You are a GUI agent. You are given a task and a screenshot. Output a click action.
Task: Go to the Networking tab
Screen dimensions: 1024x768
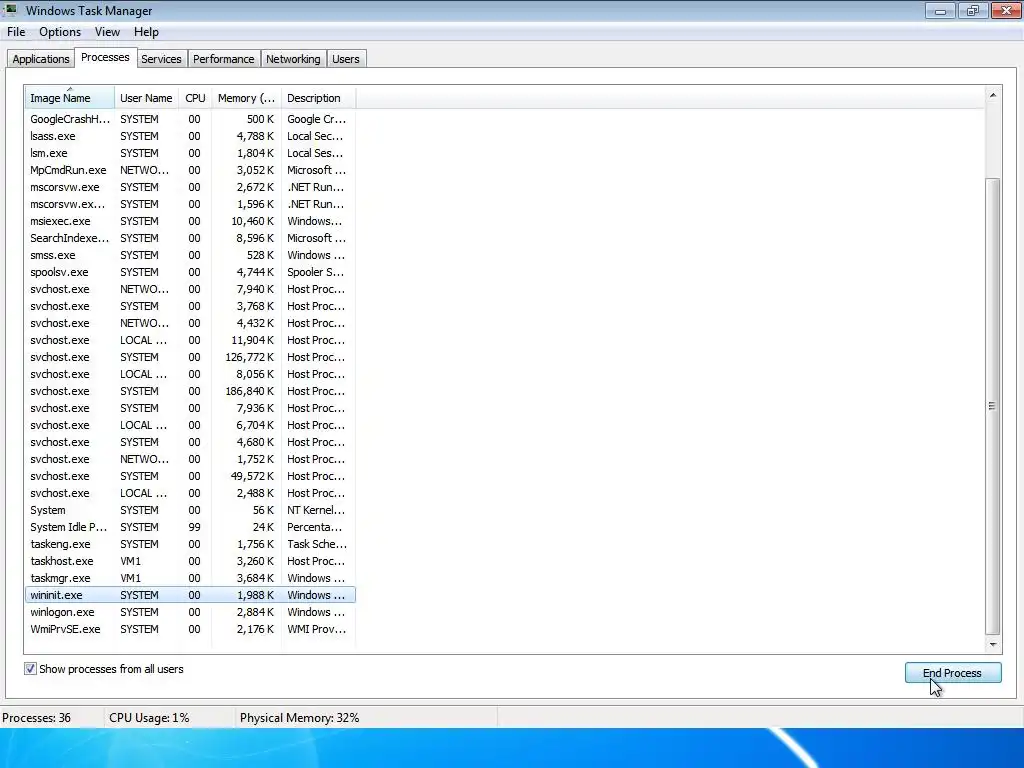(293, 59)
